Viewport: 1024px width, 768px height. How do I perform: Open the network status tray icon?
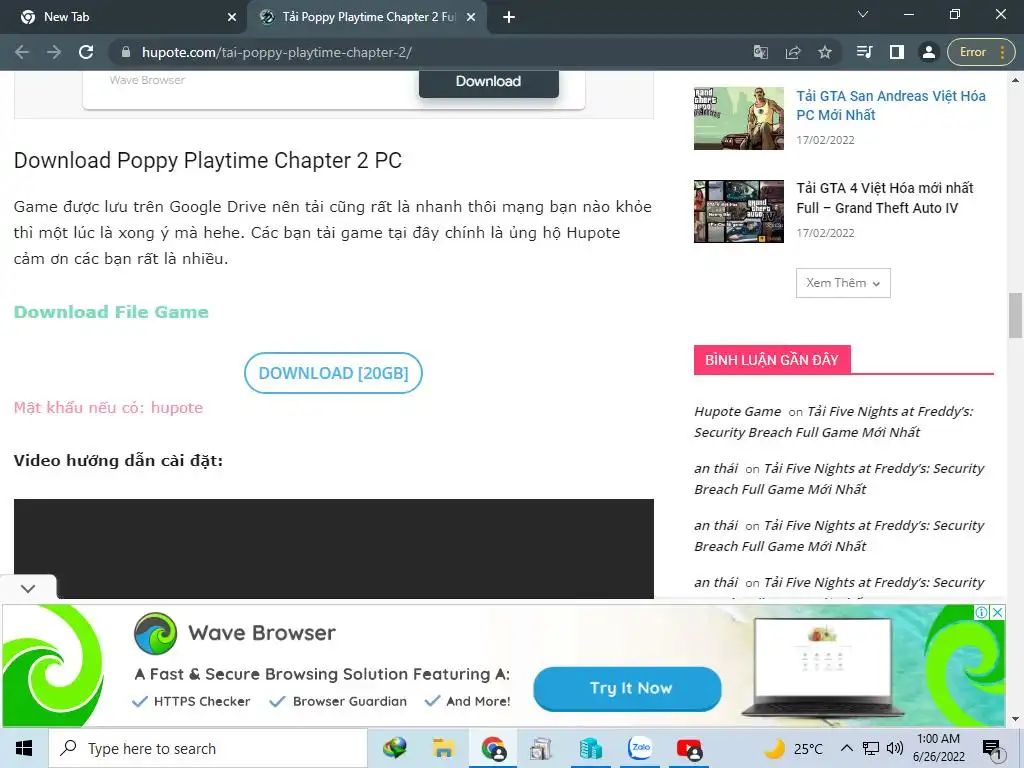[871, 748]
